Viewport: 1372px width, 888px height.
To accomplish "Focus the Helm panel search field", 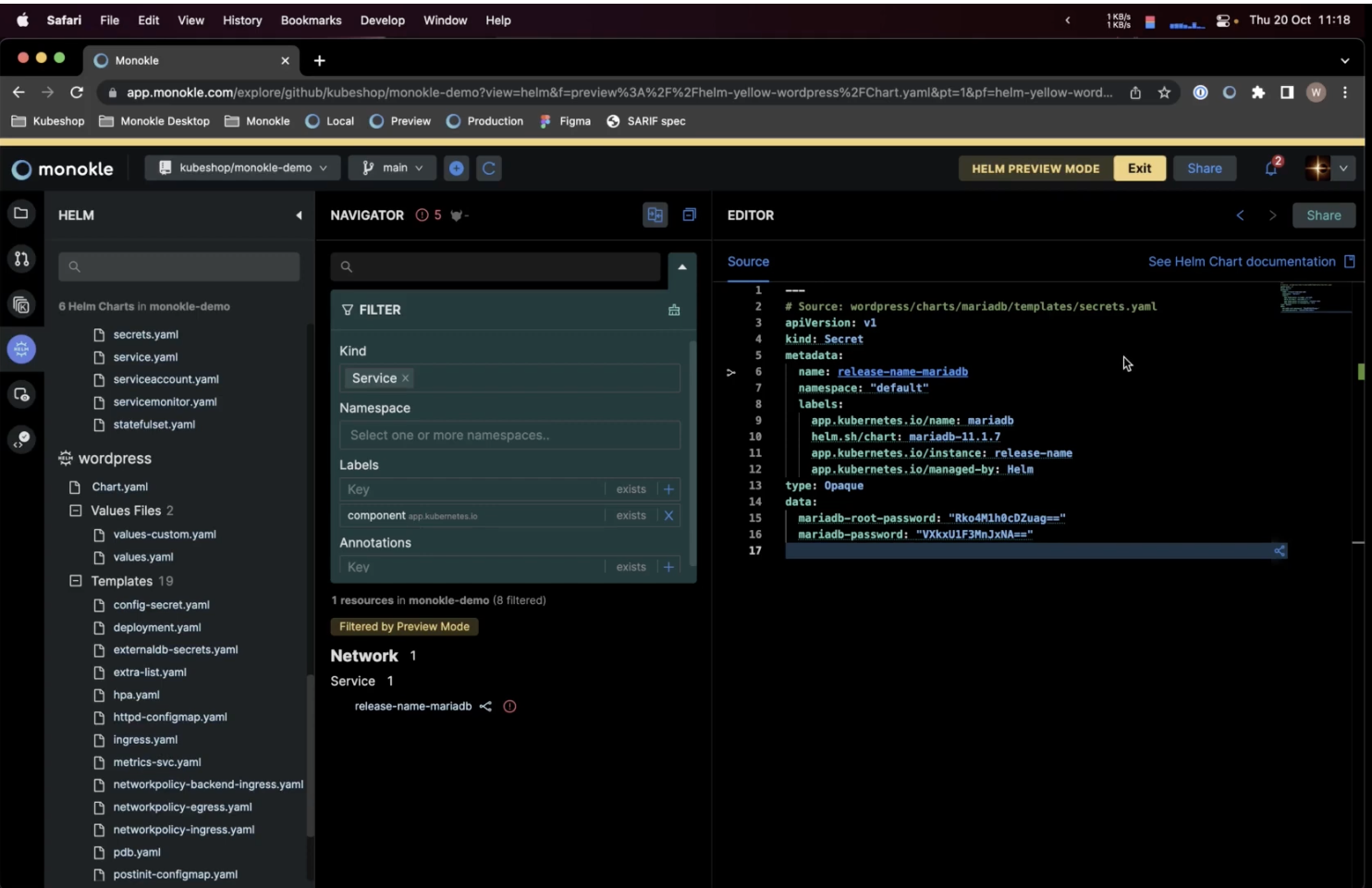I will pos(179,266).
